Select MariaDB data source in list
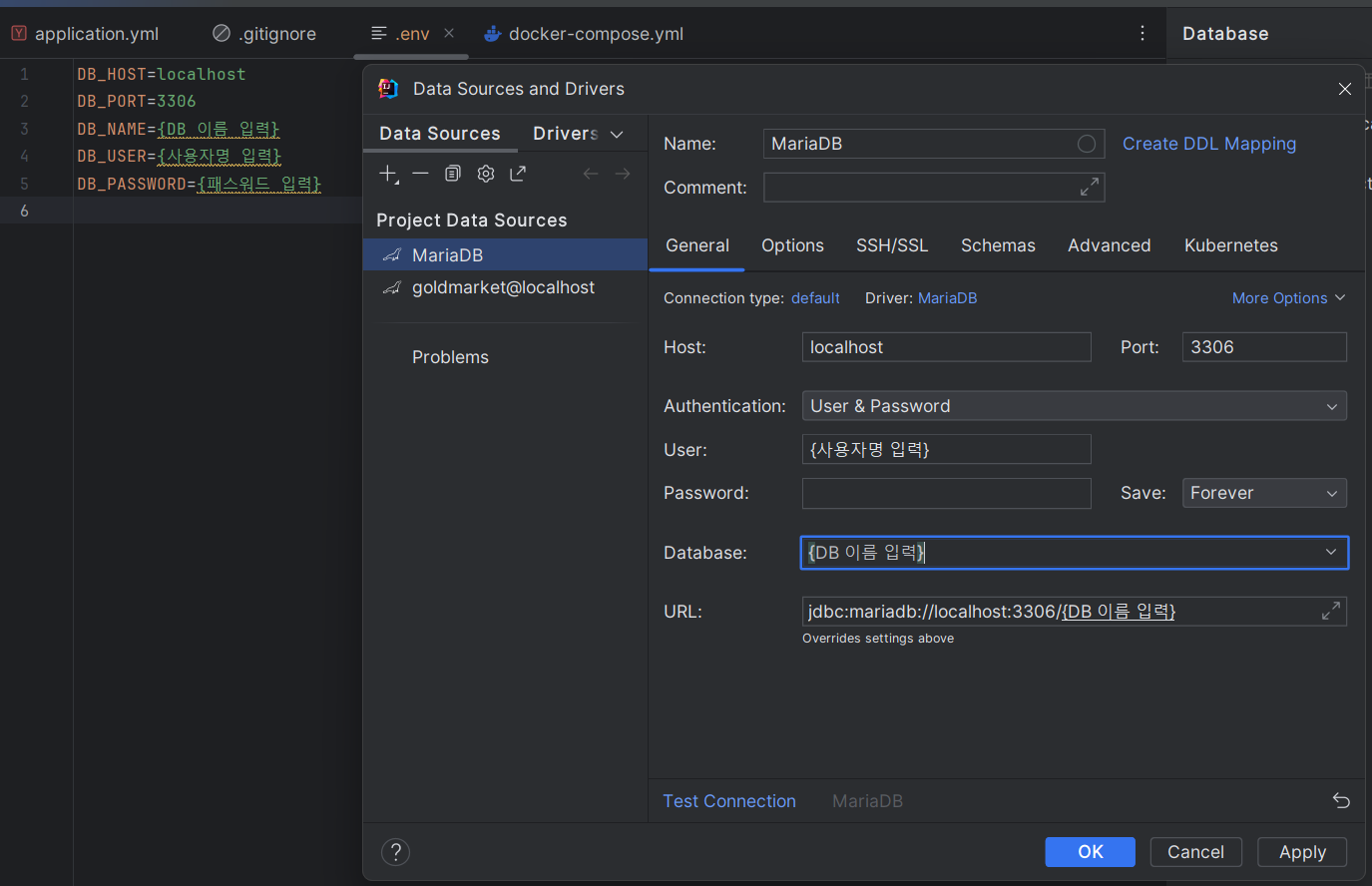This screenshot has height=886, width=1372. click(506, 255)
